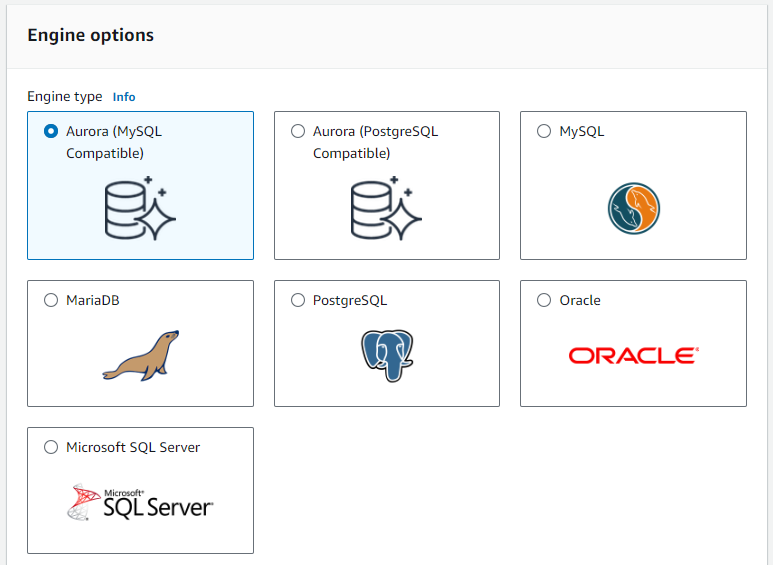This screenshot has width=773, height=565.
Task: Open the Info link beside Engine type
Action: point(124,97)
